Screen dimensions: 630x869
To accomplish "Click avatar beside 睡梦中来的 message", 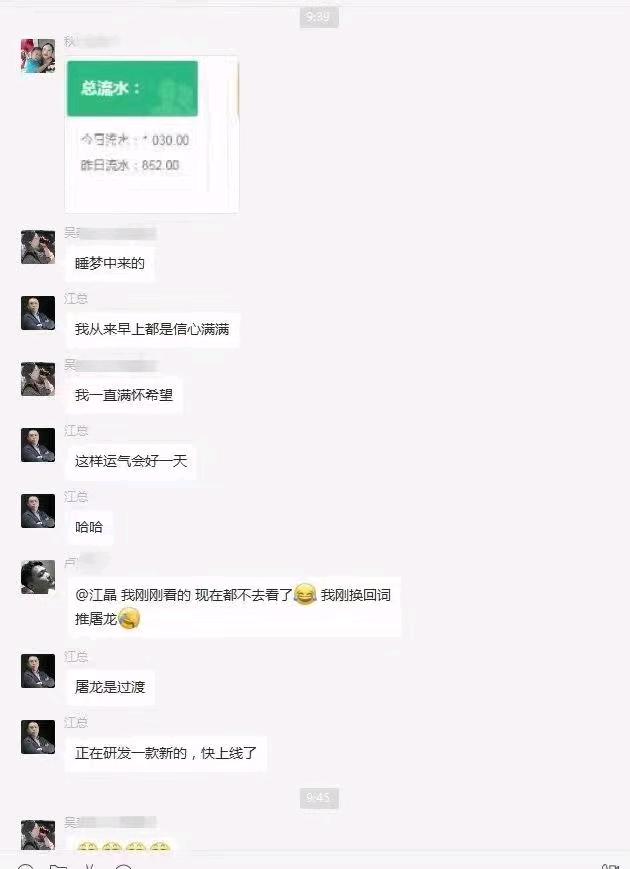I will coord(38,247).
